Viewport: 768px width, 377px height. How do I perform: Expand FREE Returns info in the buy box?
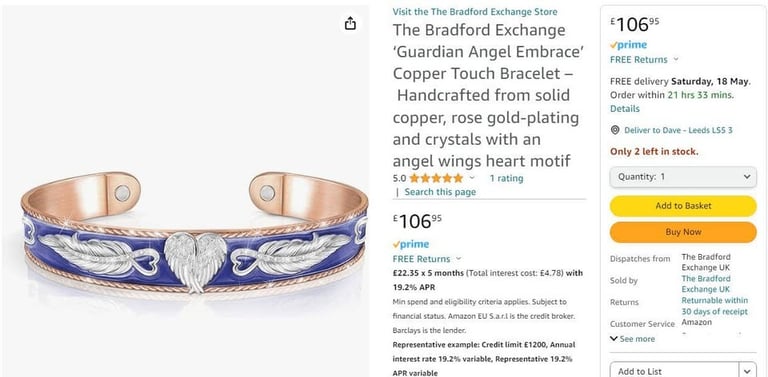[676, 60]
